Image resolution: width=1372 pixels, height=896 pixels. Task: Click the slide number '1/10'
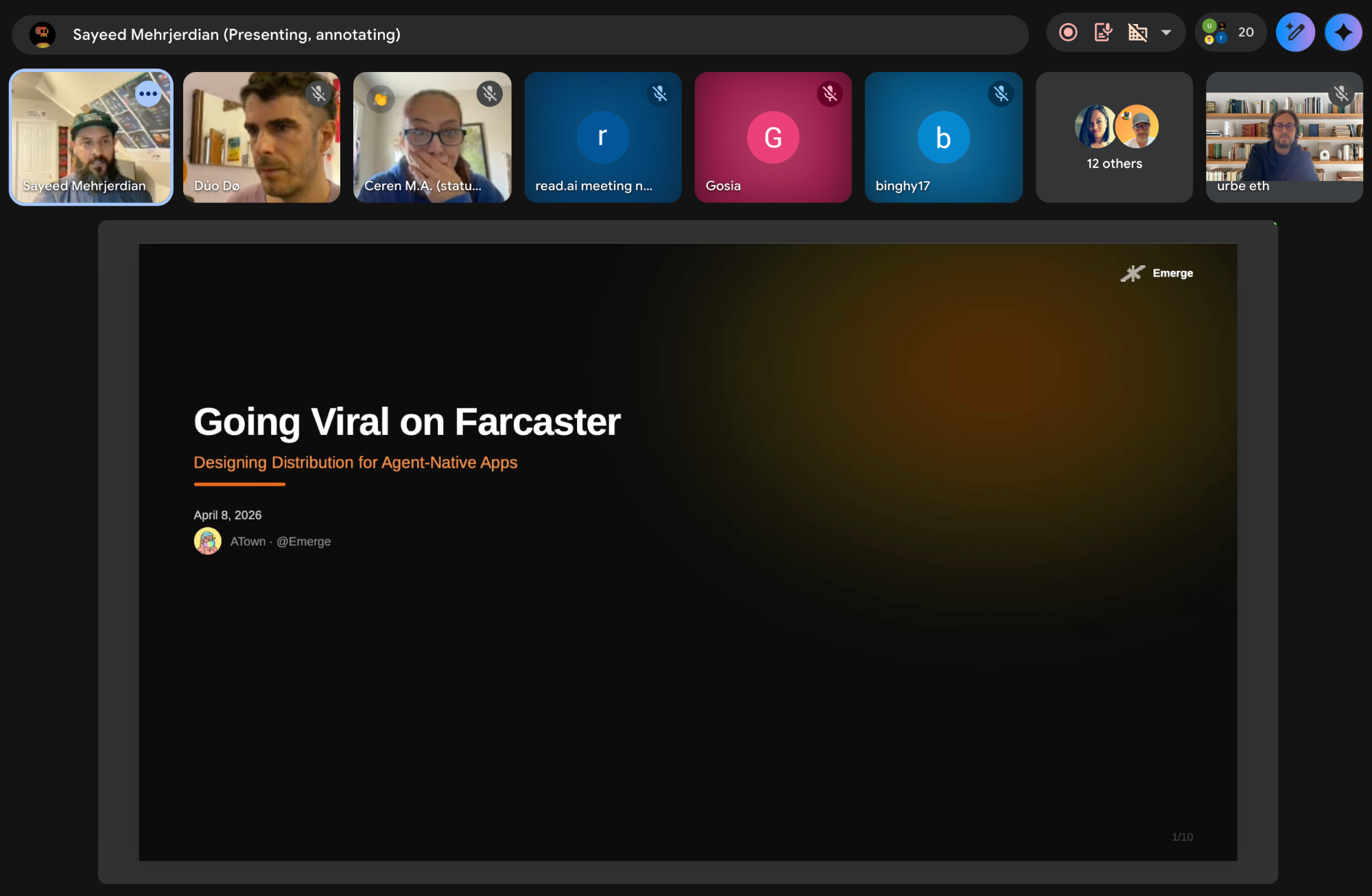(1183, 837)
